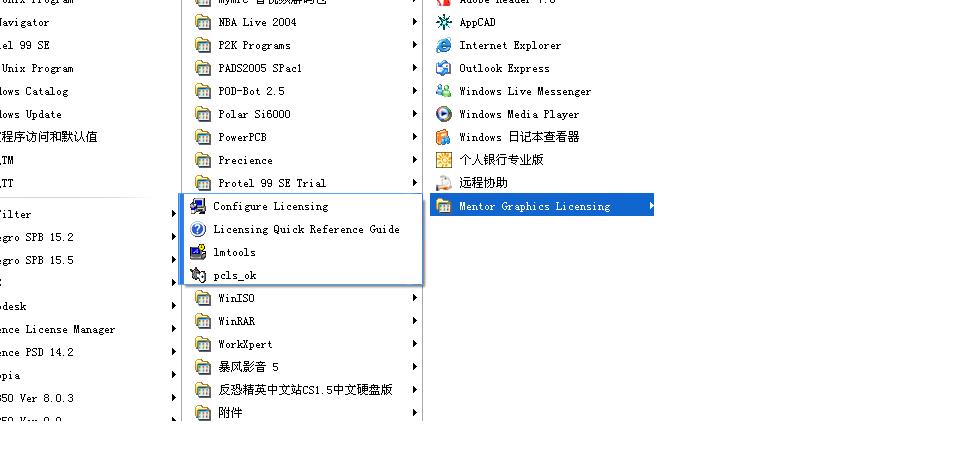Open Windows Live Messenger icon
Viewport: 962px width, 471px height.
tap(444, 91)
